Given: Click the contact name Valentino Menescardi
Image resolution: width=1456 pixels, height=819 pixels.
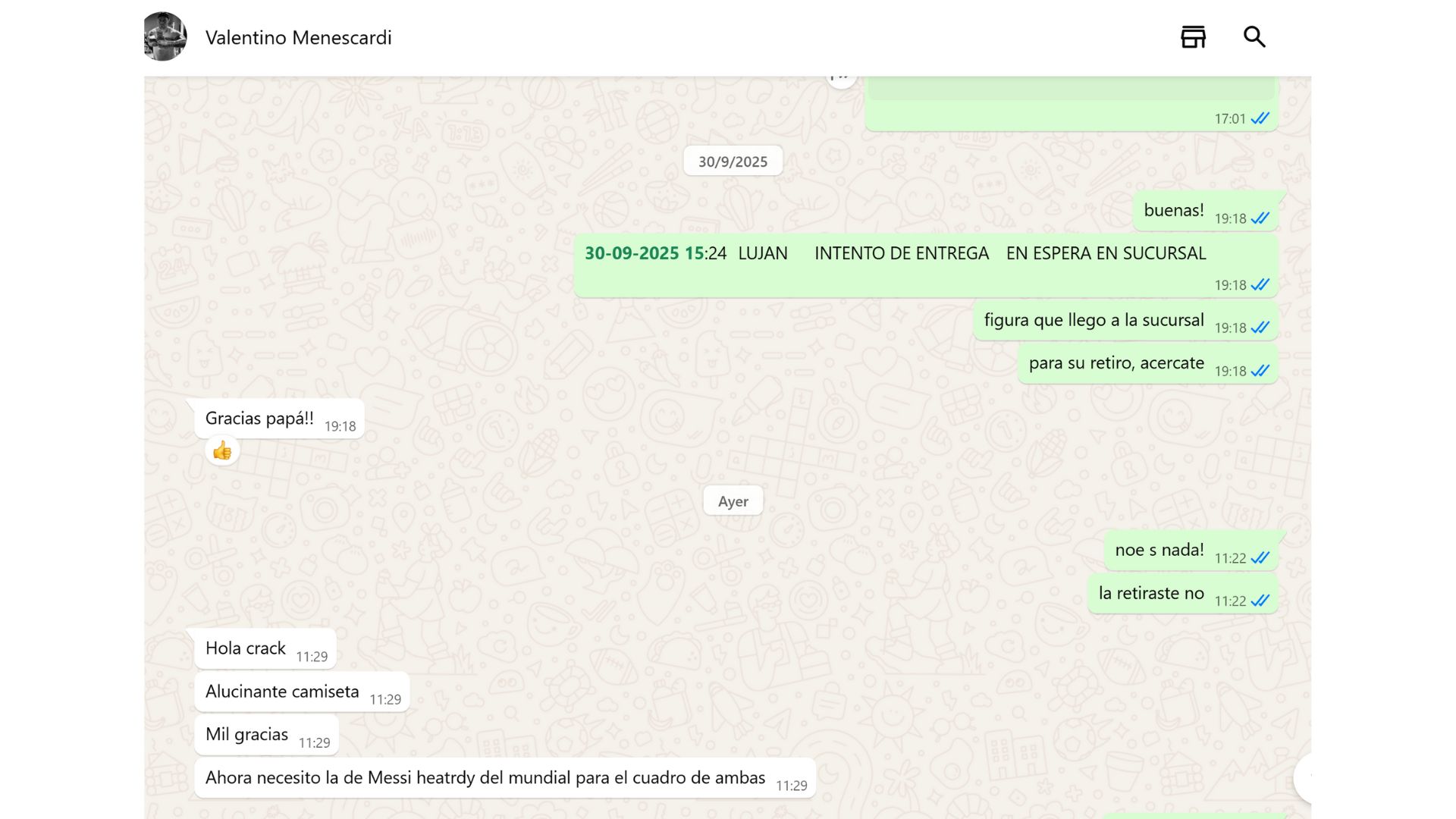Looking at the screenshot, I should [x=298, y=37].
